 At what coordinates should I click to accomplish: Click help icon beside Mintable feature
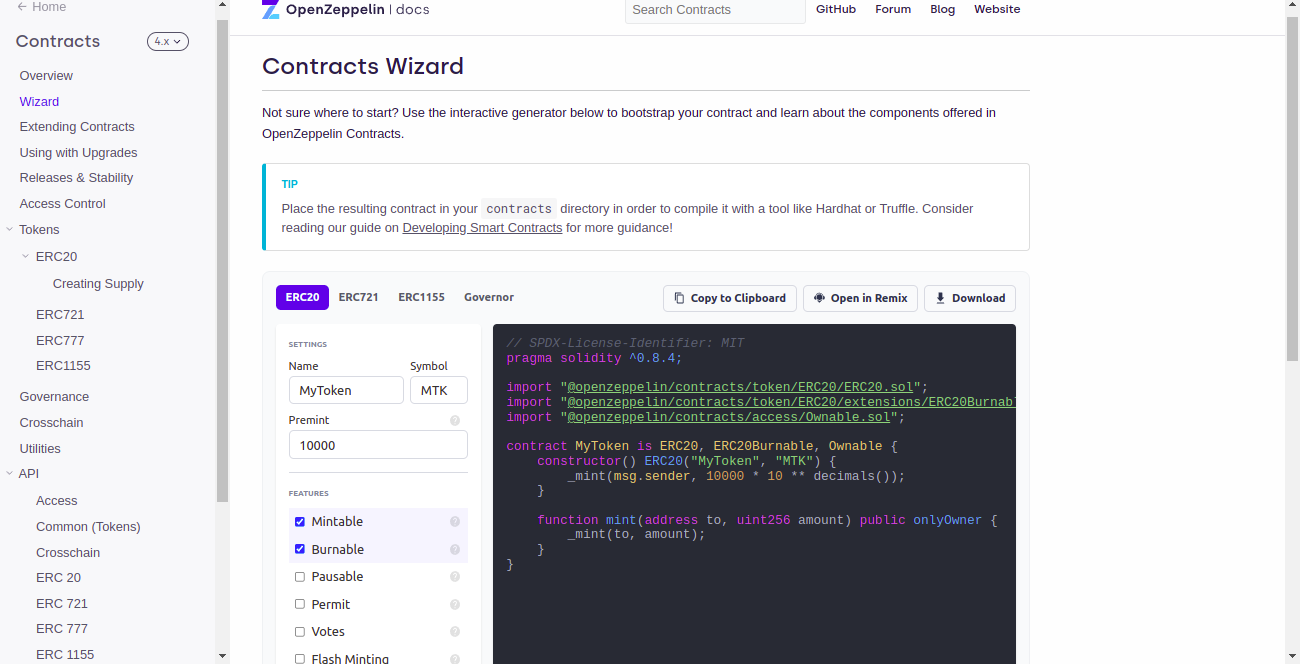455,522
